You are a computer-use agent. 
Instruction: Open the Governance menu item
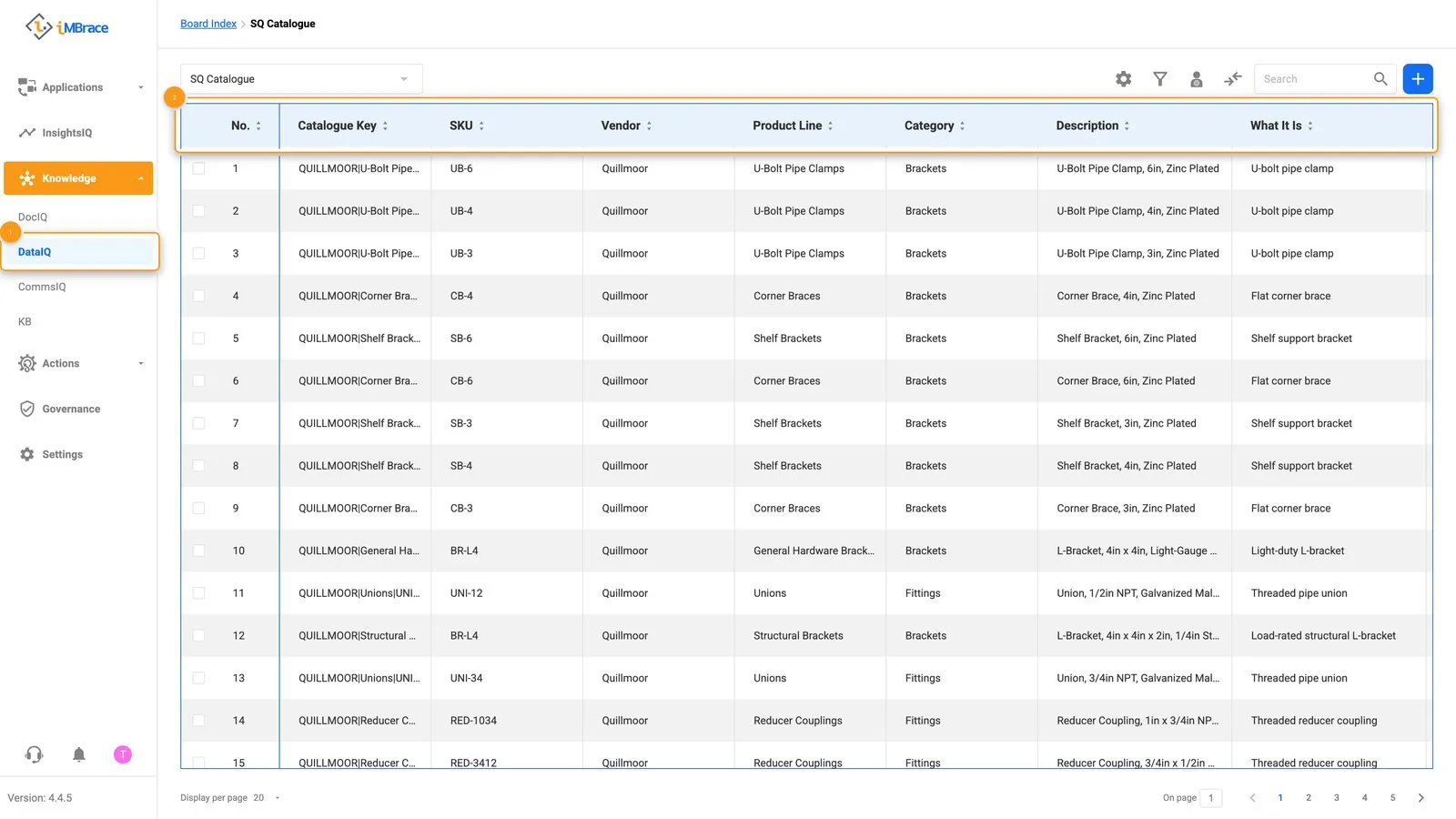pos(71,409)
